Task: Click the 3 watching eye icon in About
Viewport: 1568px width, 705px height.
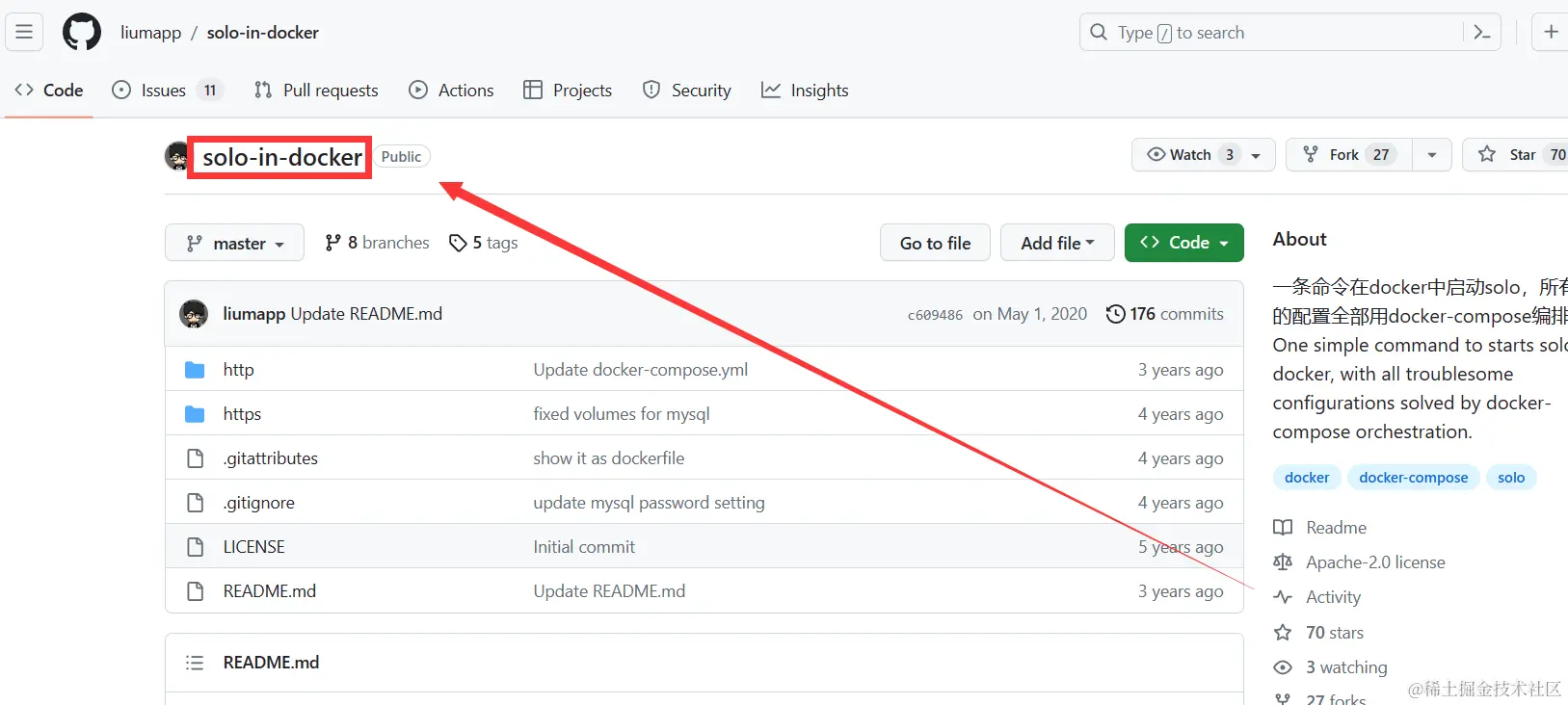Action: tap(1283, 667)
